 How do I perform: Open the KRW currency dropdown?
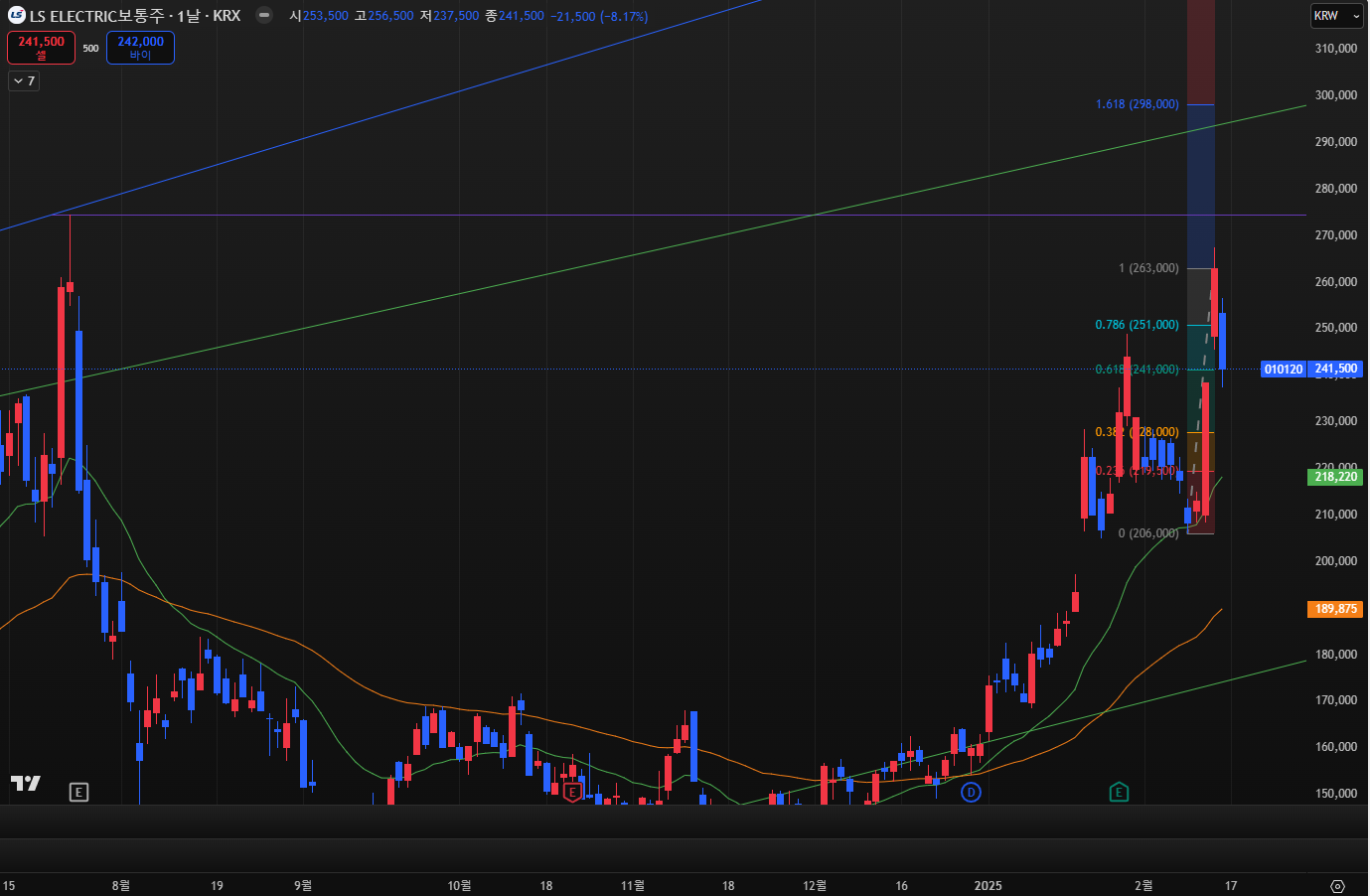tap(1336, 16)
